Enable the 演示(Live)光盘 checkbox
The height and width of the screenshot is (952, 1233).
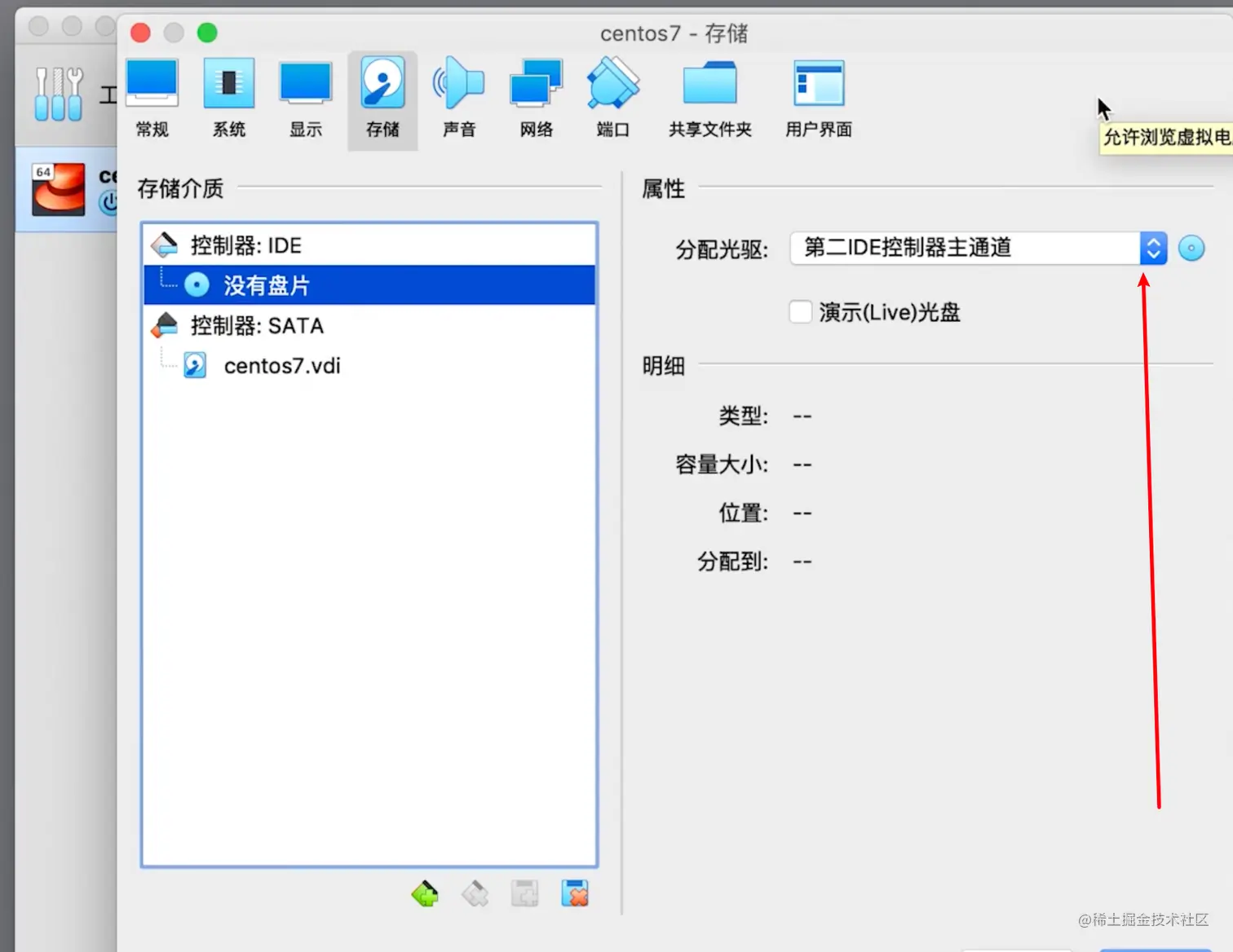801,311
